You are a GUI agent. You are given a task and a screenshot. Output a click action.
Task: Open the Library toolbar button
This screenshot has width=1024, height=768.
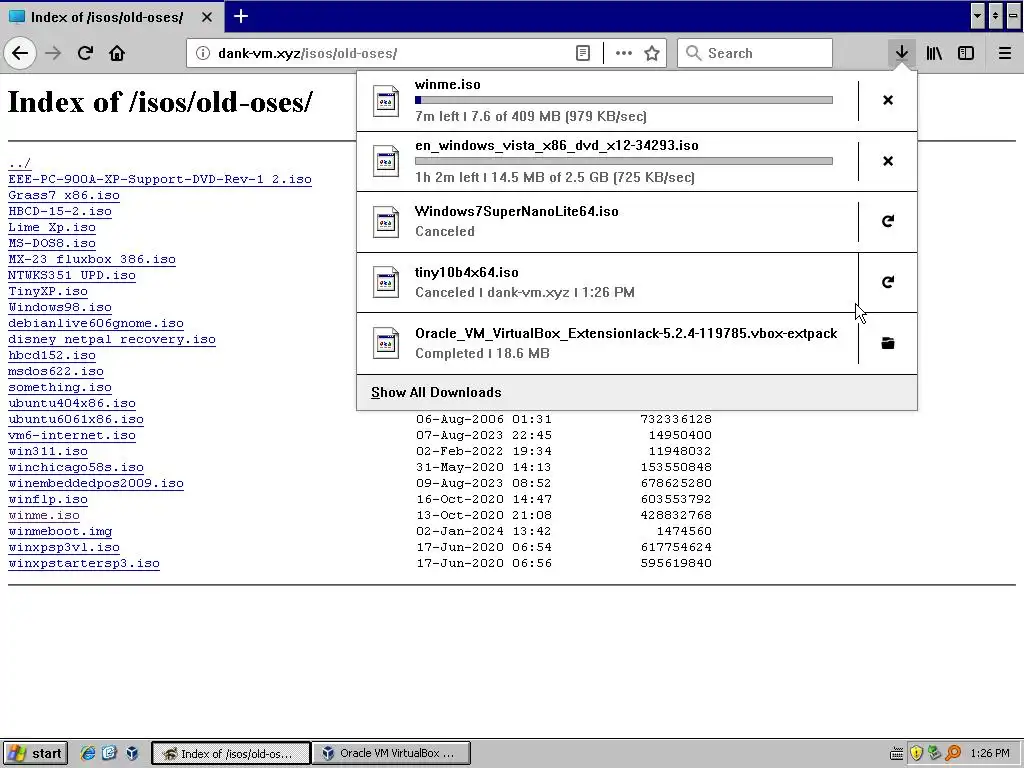934,53
